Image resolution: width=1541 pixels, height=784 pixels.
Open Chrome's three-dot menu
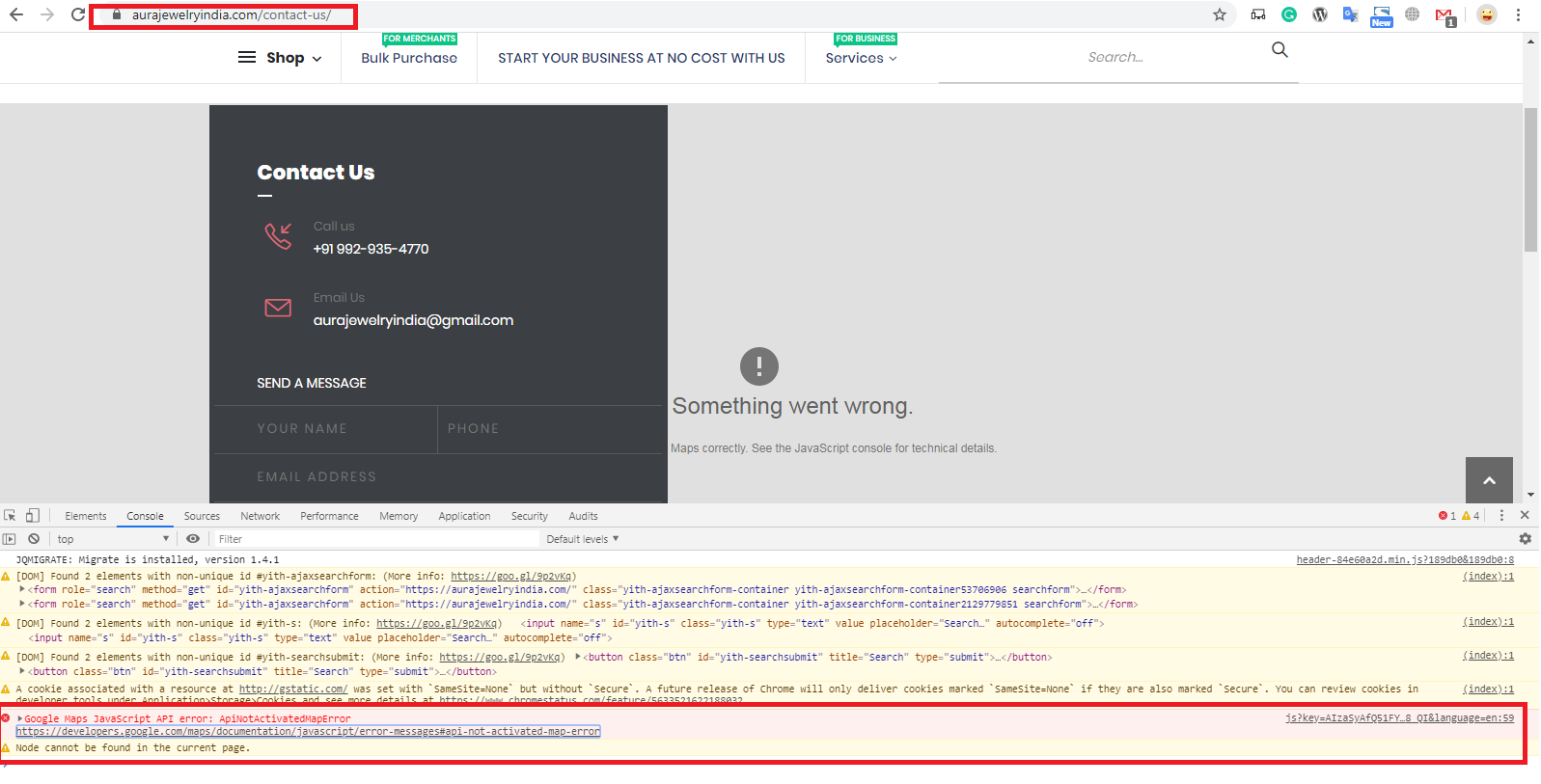[1518, 14]
